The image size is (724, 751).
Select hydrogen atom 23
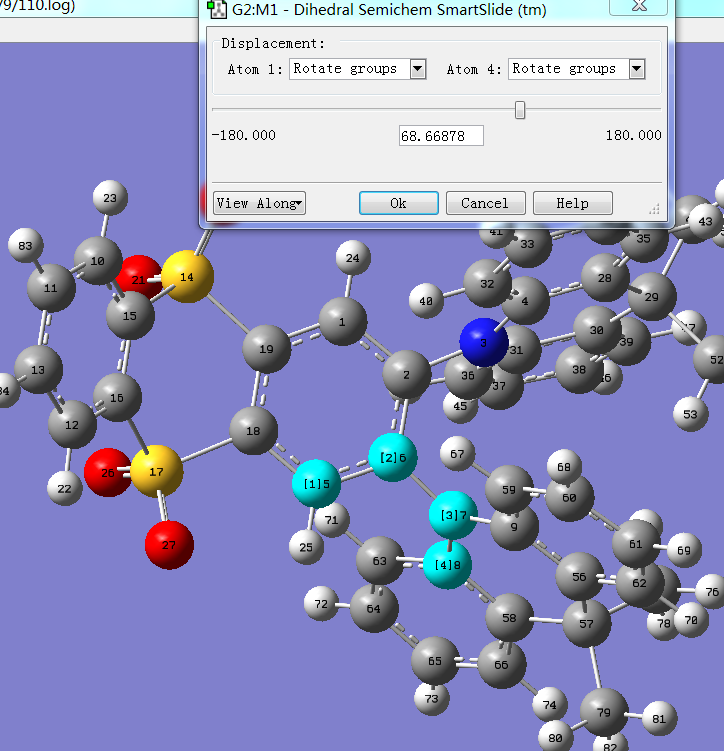[110, 197]
